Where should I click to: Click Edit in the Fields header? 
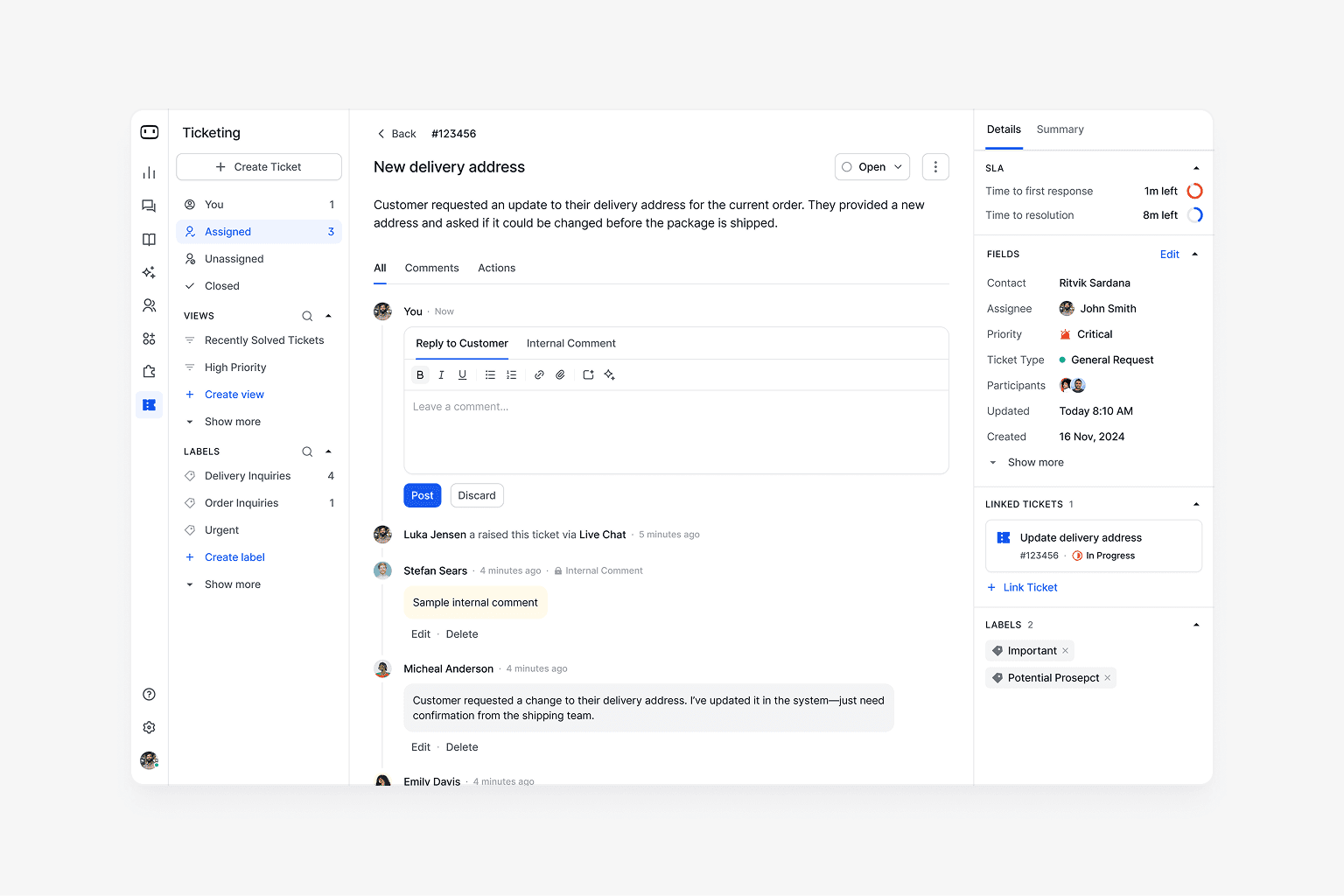[1169, 255]
